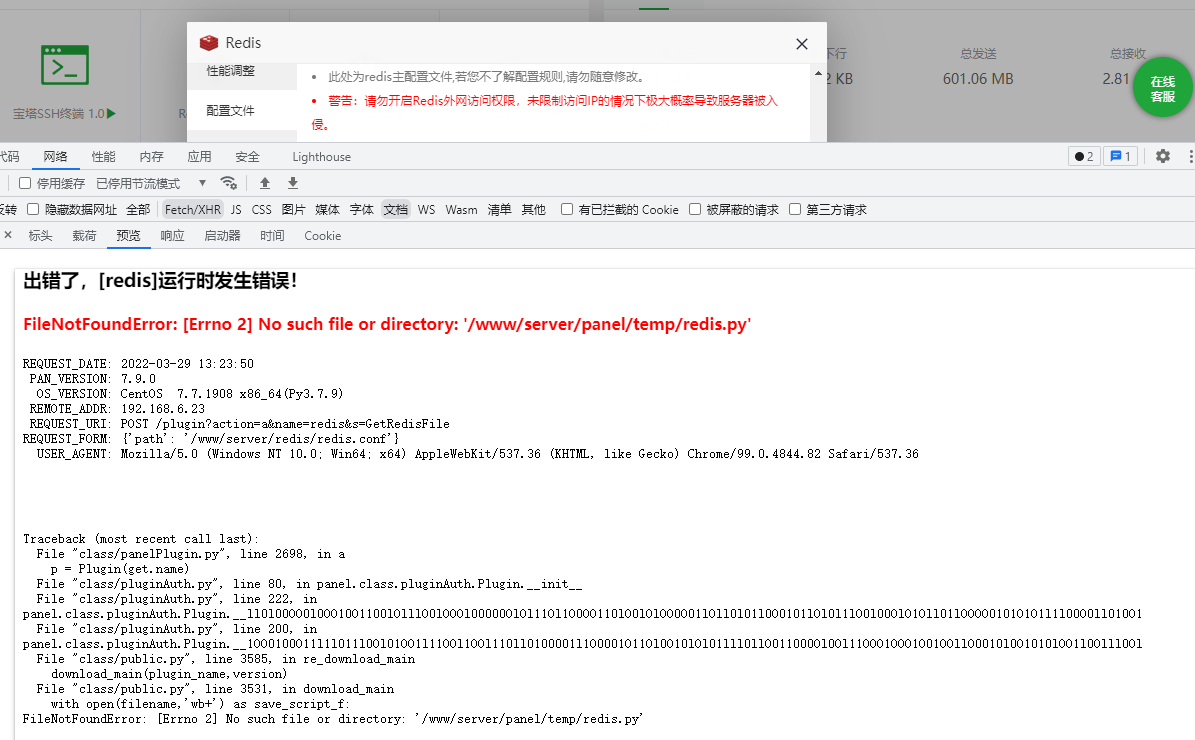The width and height of the screenshot is (1195, 740).
Task: Click 总发送 value 601.06 MB
Action: [x=978, y=78]
